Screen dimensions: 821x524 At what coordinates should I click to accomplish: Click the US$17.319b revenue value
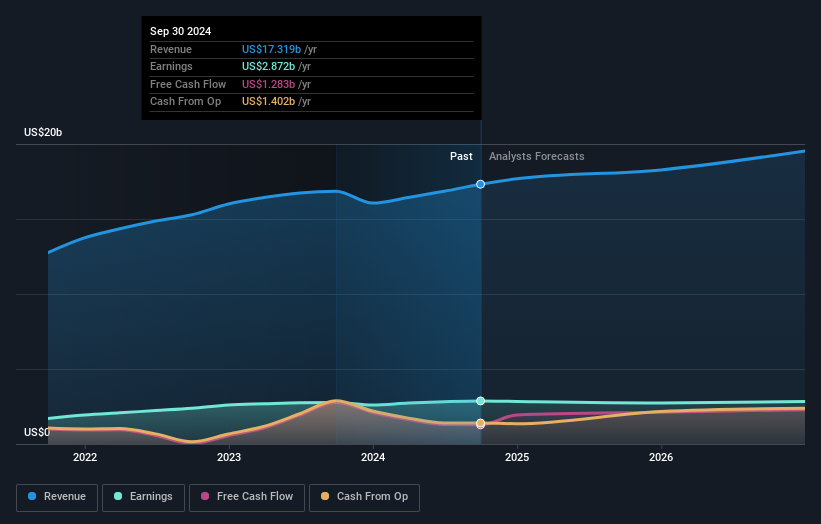click(x=271, y=49)
